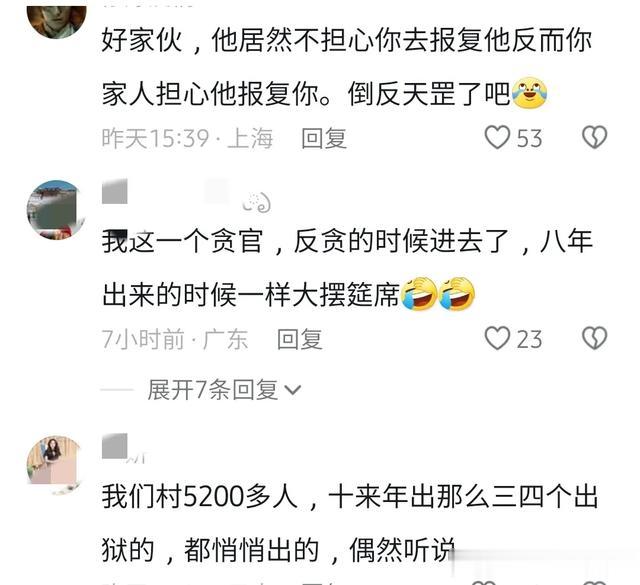Dislike the Guangdong comment via broken heart
The width and height of the screenshot is (640, 585).
(x=594, y=338)
